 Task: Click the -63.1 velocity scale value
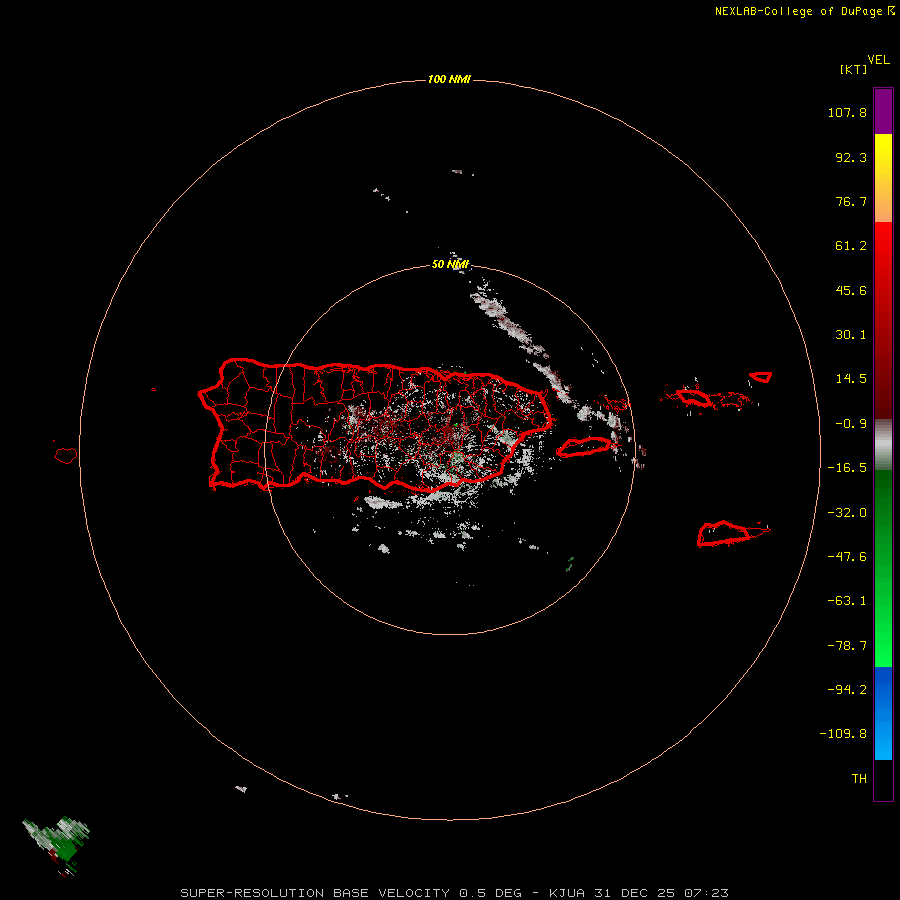[x=847, y=601]
